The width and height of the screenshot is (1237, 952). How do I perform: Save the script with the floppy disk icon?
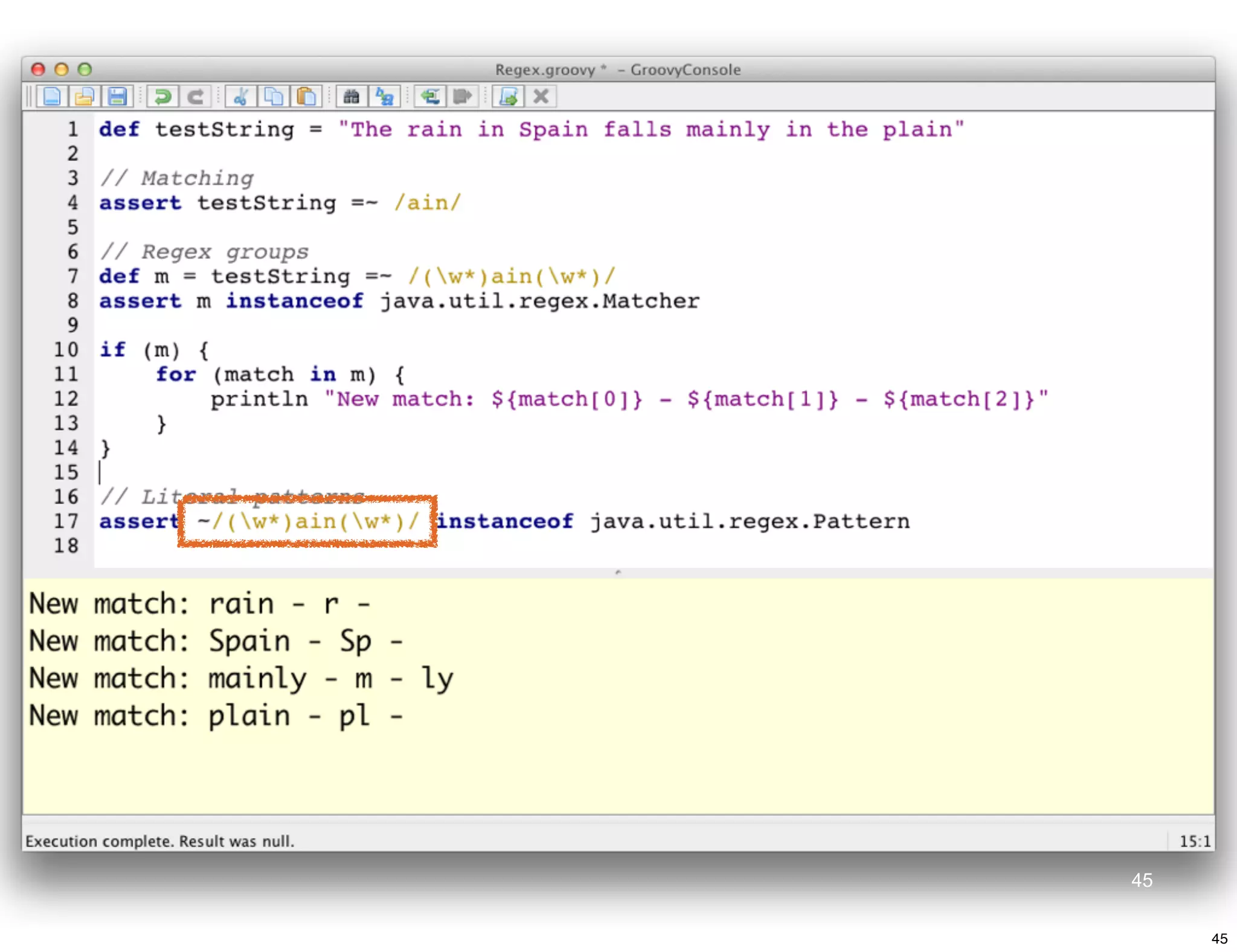click(117, 97)
